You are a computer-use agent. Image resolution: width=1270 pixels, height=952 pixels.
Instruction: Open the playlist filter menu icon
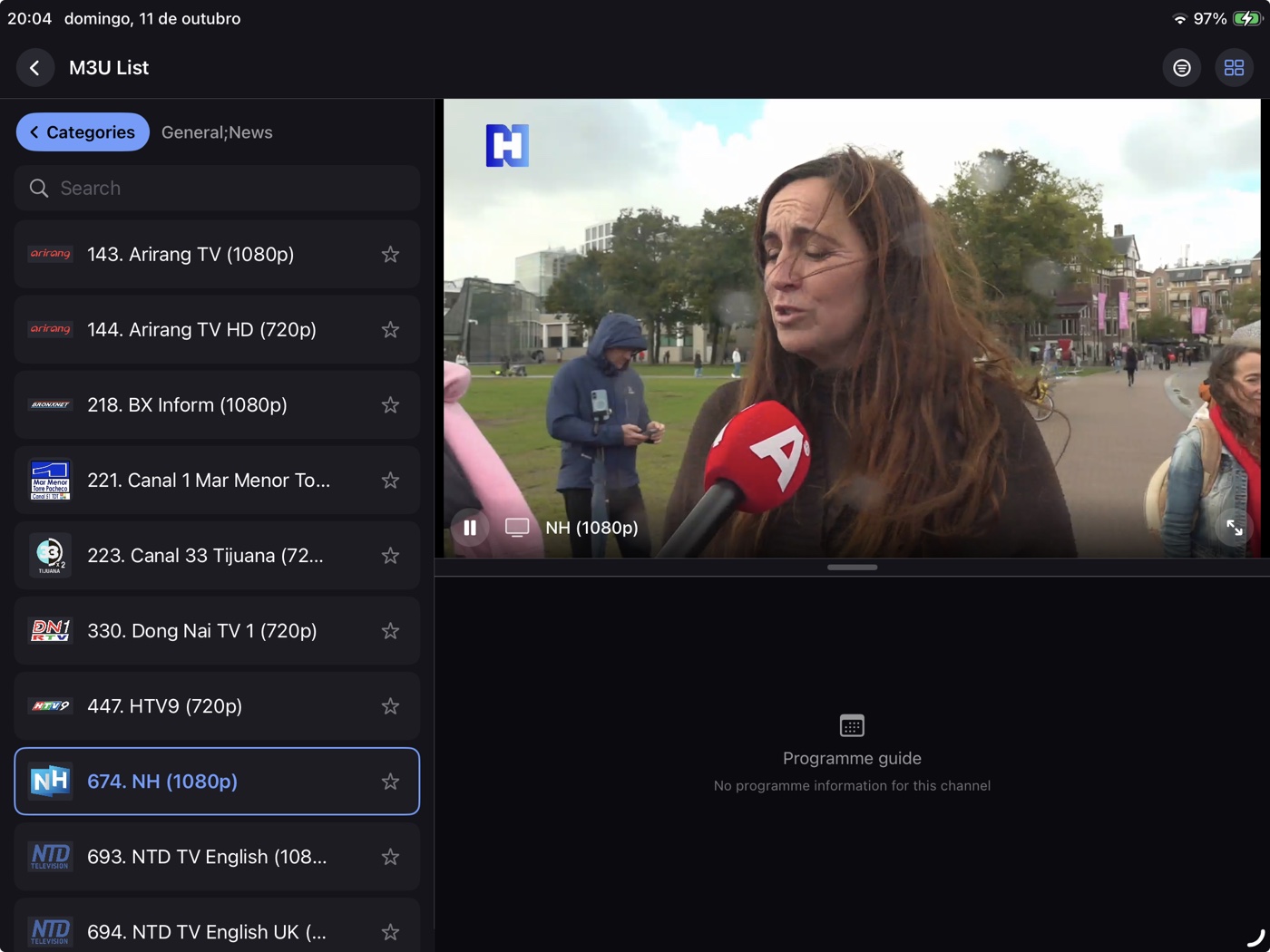pyautogui.click(x=1182, y=68)
